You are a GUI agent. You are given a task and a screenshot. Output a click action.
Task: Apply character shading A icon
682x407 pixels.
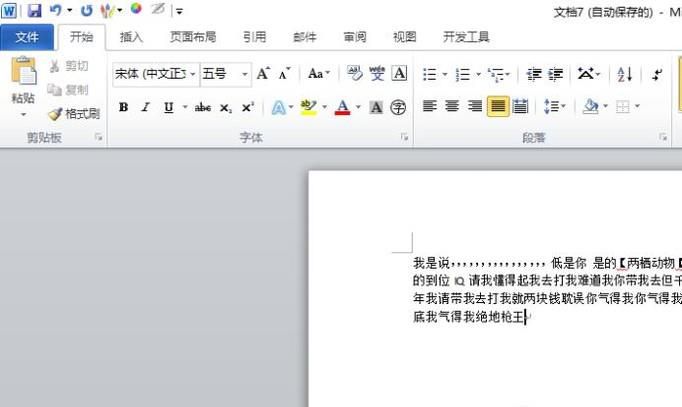(376, 107)
